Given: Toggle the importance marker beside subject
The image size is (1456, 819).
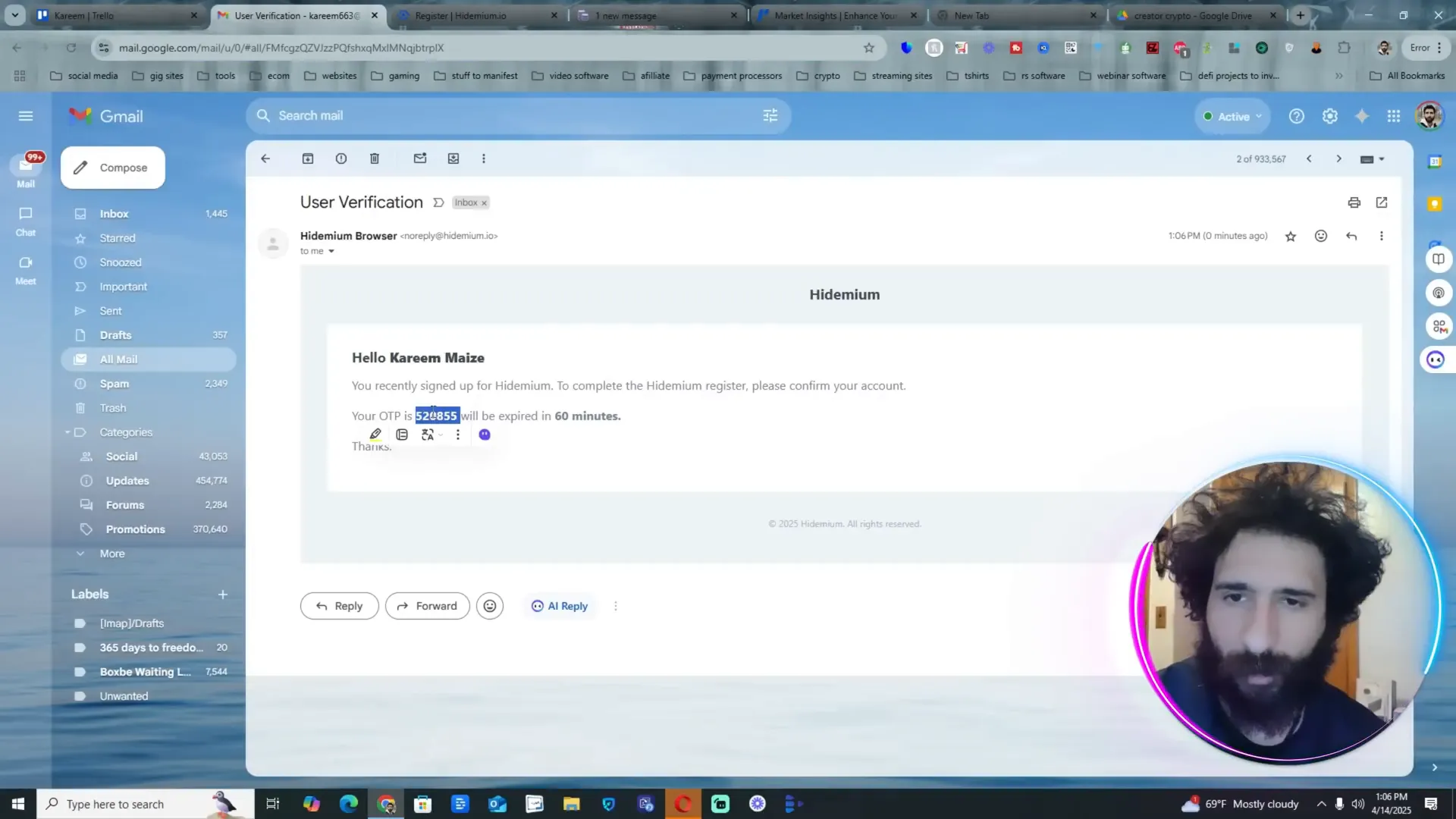Looking at the screenshot, I should 438,202.
